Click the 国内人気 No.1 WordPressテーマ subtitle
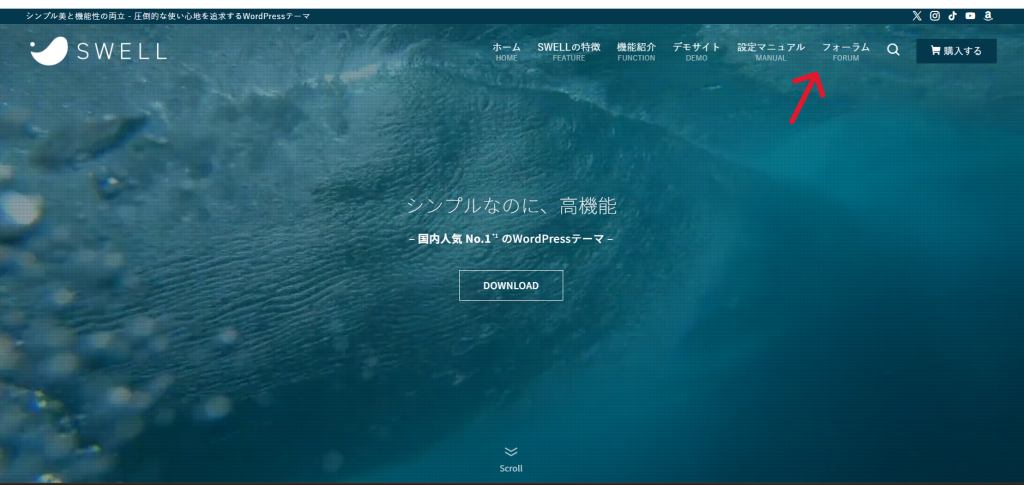Image resolution: width=1024 pixels, height=485 pixels. (511, 239)
